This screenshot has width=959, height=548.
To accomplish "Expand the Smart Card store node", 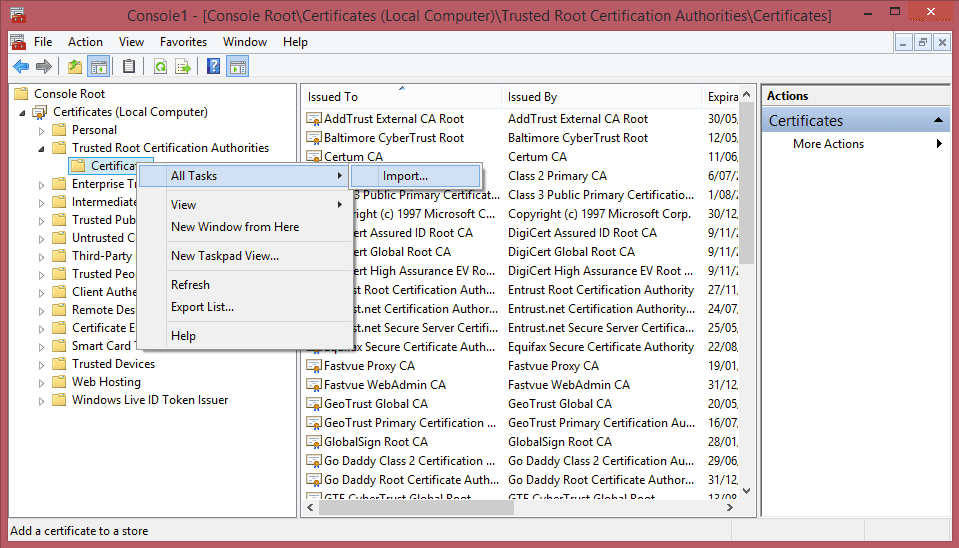I will point(42,347).
